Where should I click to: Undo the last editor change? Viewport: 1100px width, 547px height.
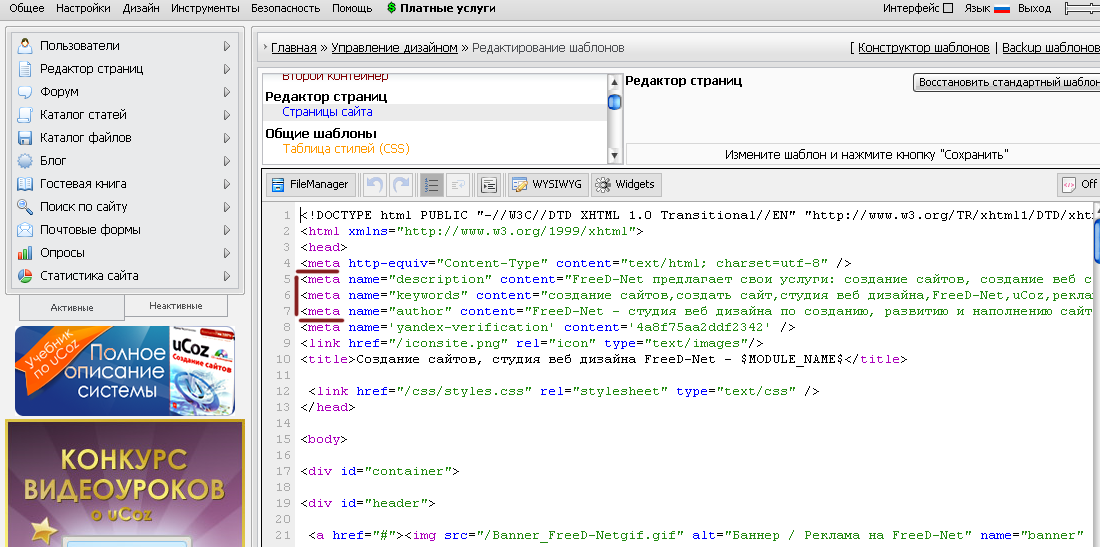click(x=375, y=184)
